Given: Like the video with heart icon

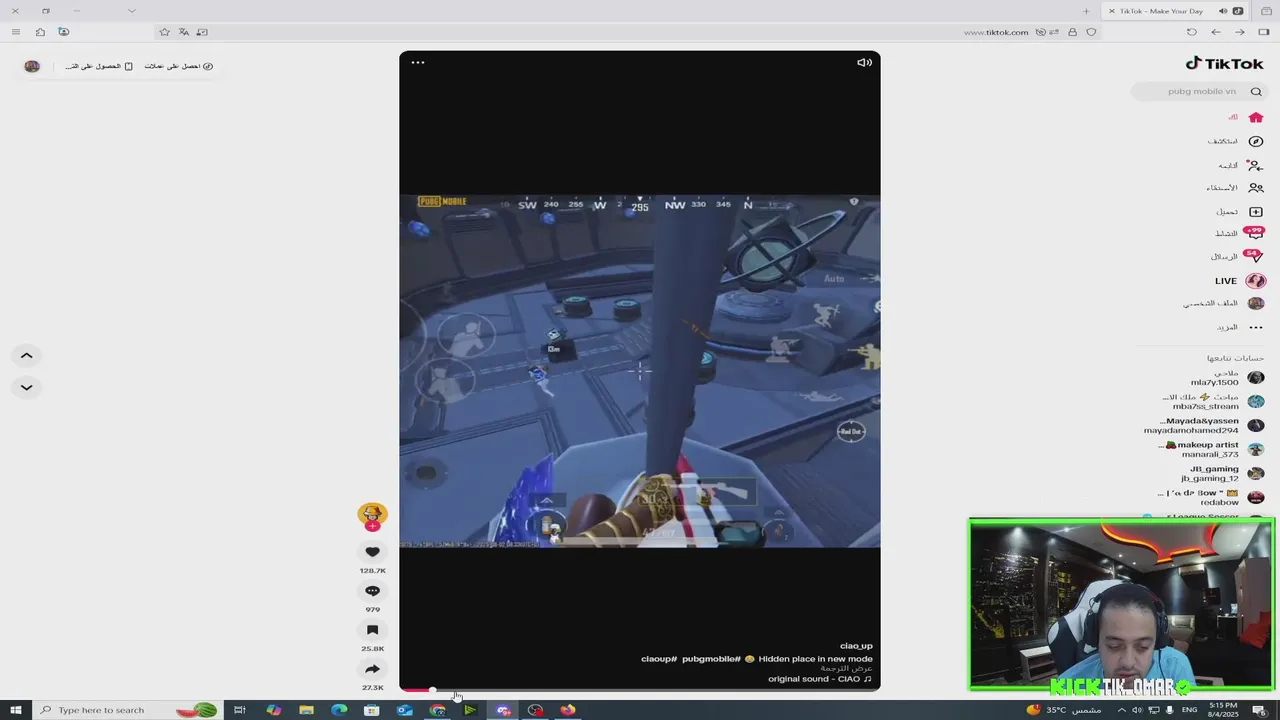Looking at the screenshot, I should (x=372, y=552).
